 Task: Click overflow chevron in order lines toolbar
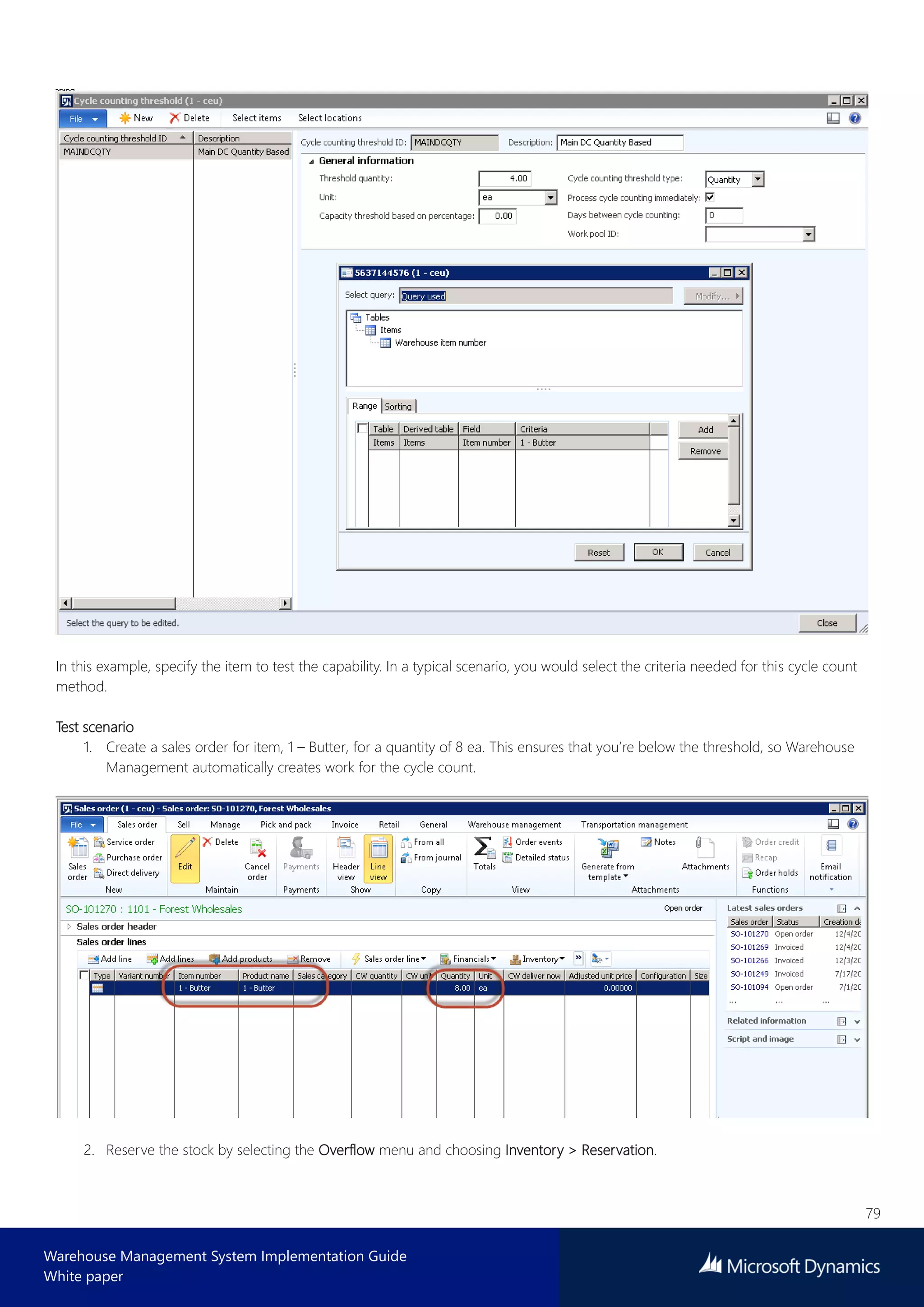[x=578, y=958]
